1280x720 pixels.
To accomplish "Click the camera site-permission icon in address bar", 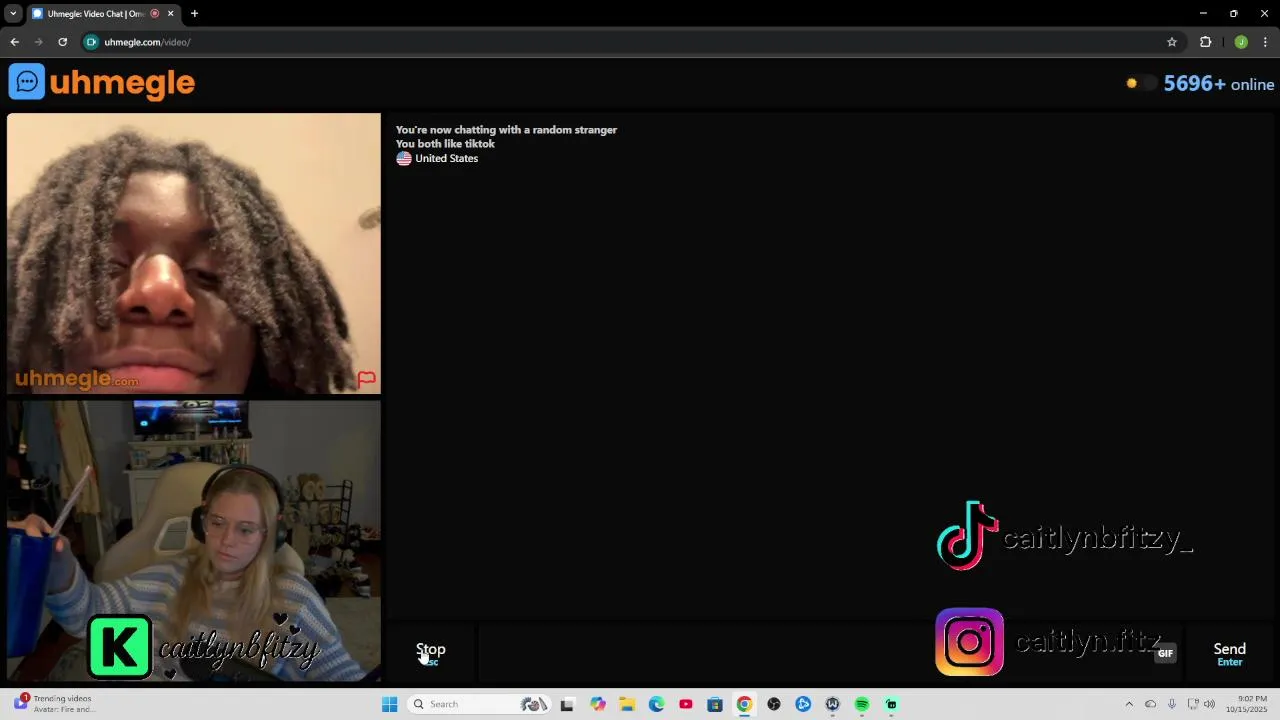I will point(91,42).
